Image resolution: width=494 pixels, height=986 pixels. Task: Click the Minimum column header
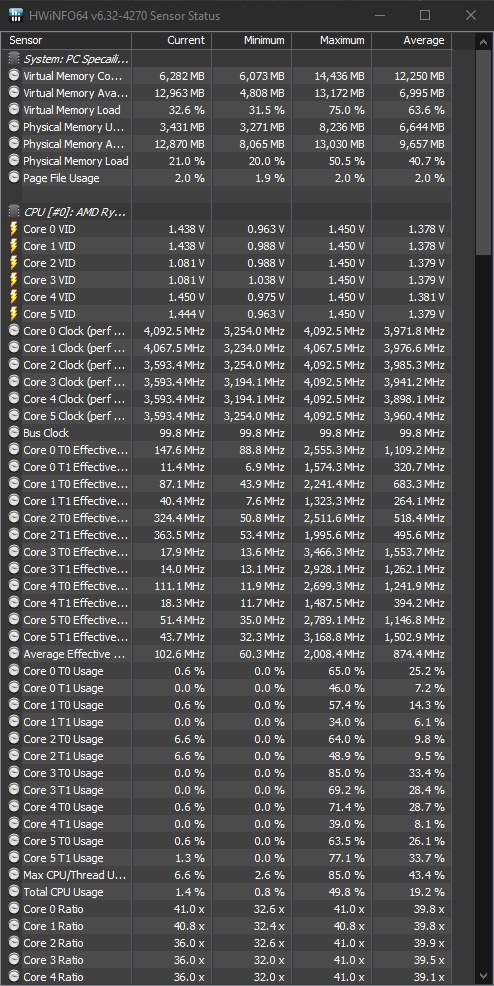pos(251,40)
